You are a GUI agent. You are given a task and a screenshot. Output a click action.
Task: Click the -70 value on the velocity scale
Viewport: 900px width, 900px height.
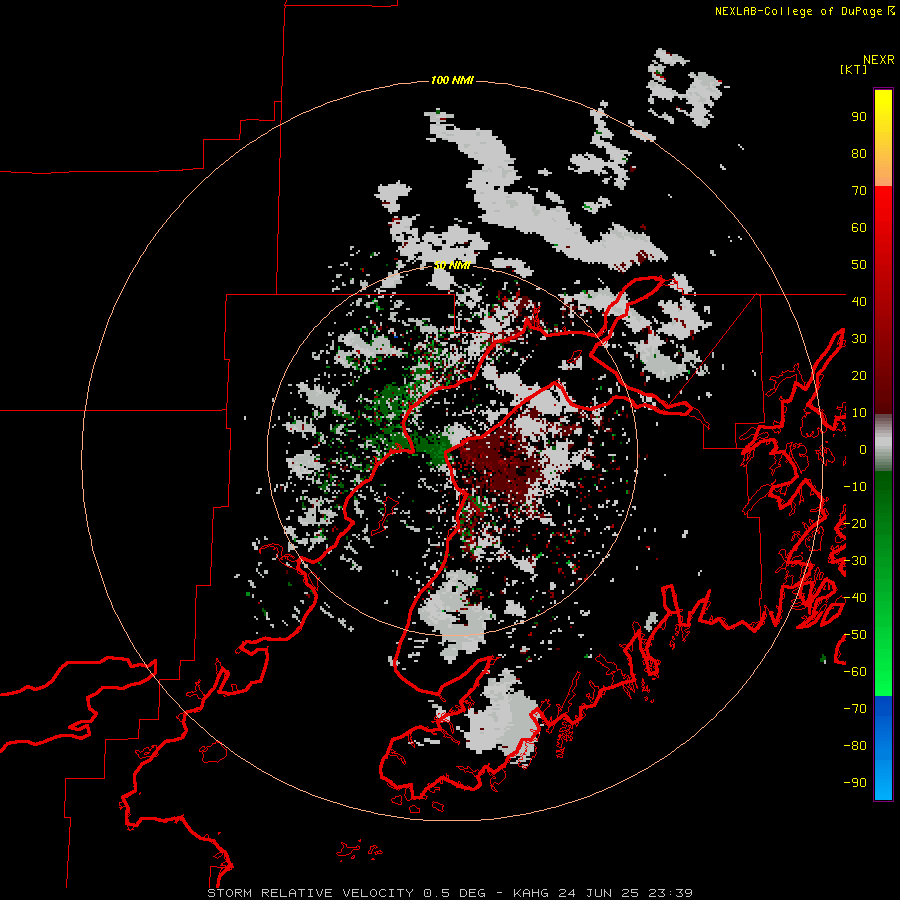(855, 709)
